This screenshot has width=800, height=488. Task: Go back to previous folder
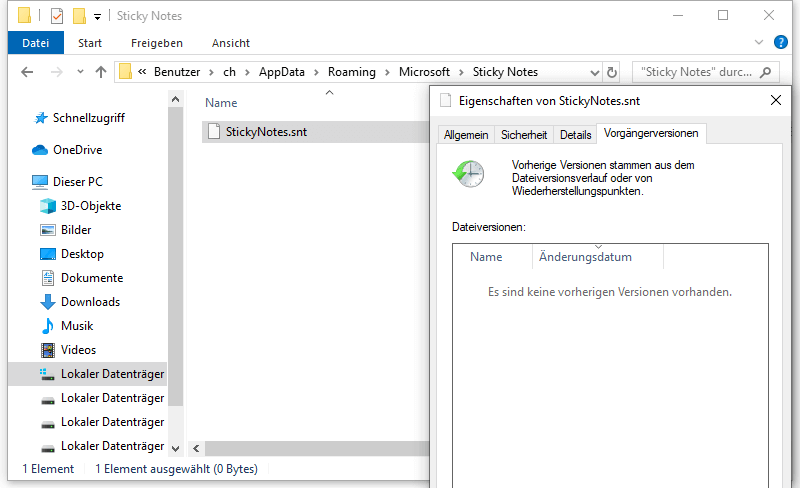click(27, 72)
